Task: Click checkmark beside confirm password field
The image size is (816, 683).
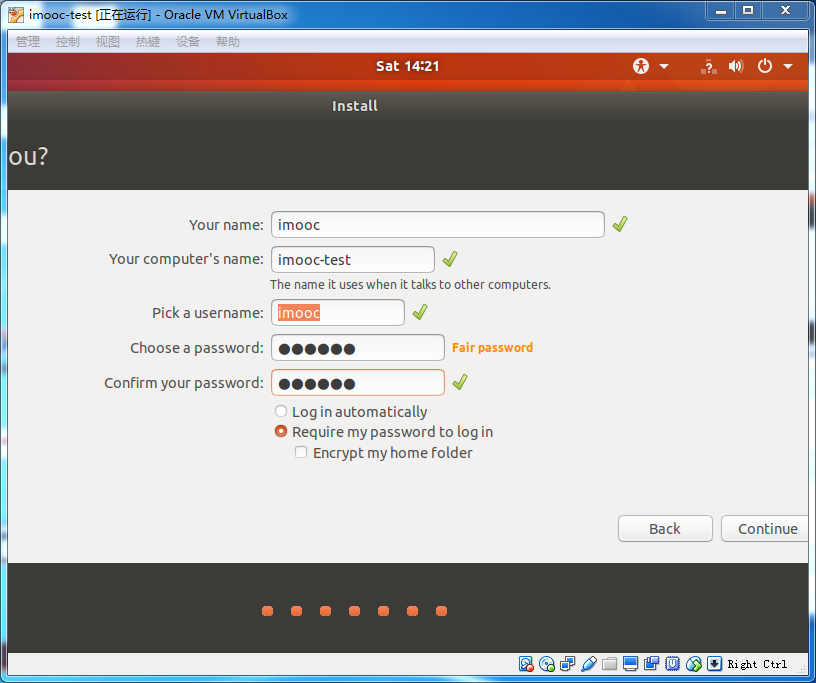Action: [x=460, y=382]
